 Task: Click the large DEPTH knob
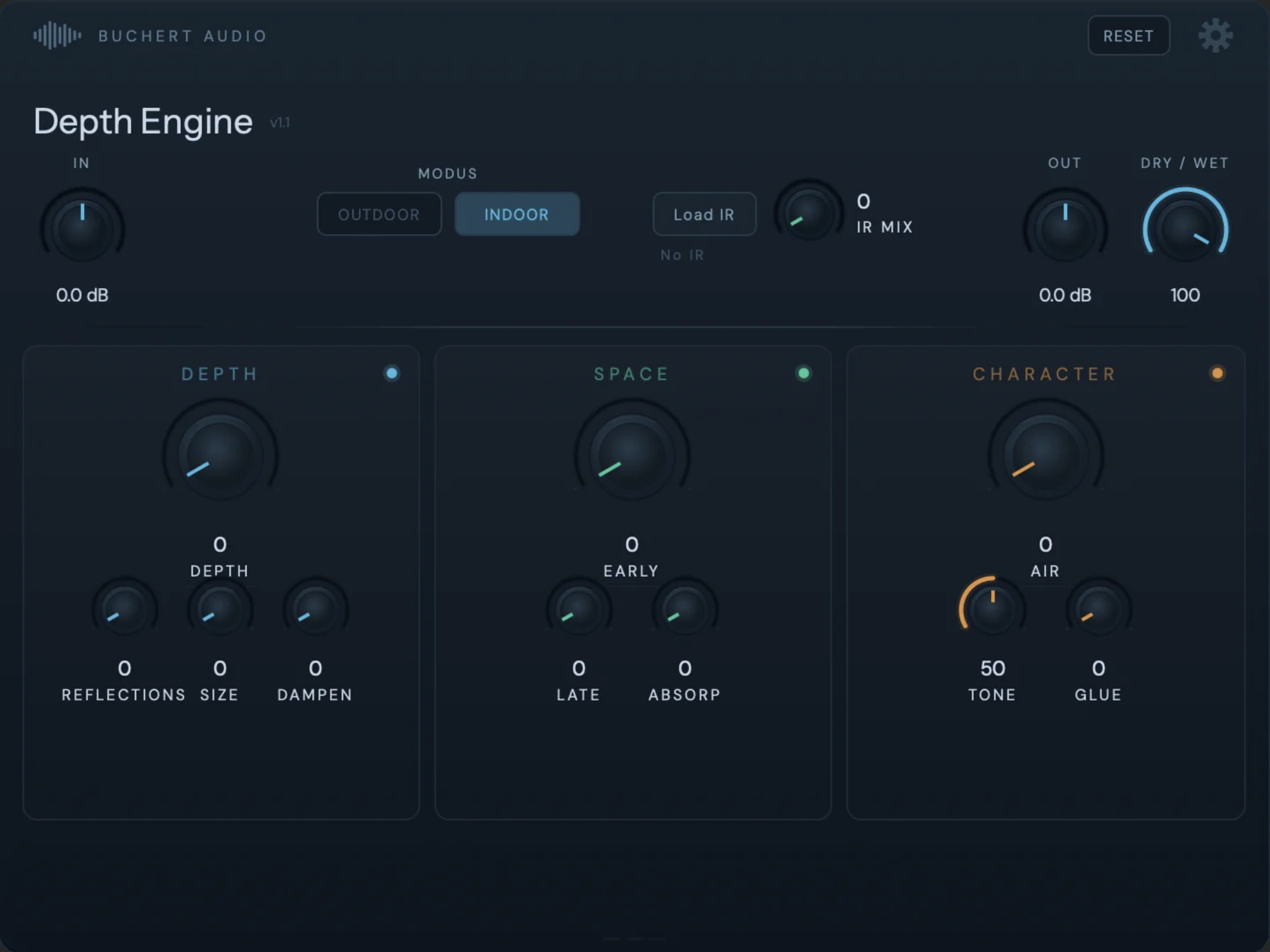tap(220, 455)
